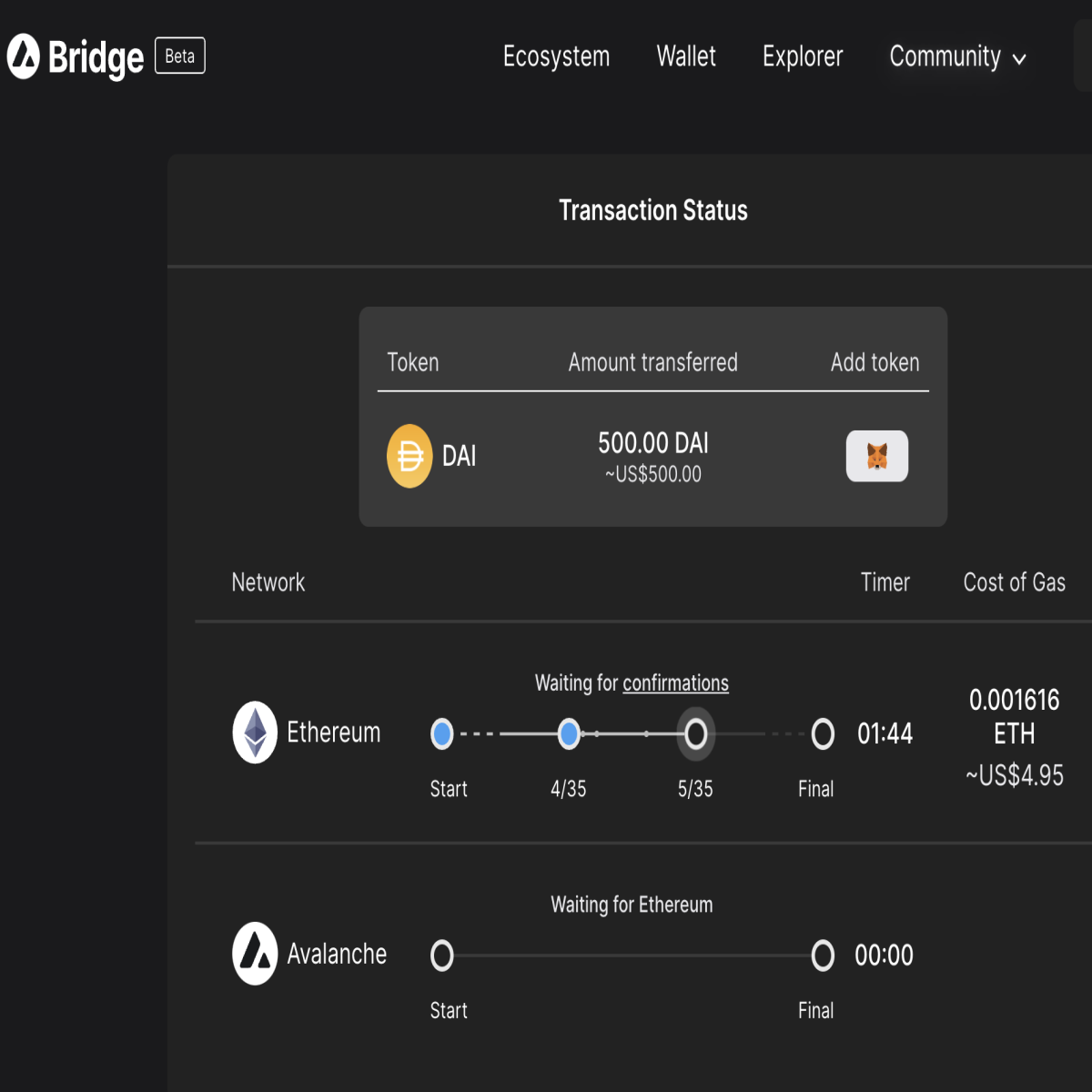Click the Ethereum network logo icon

[255, 733]
